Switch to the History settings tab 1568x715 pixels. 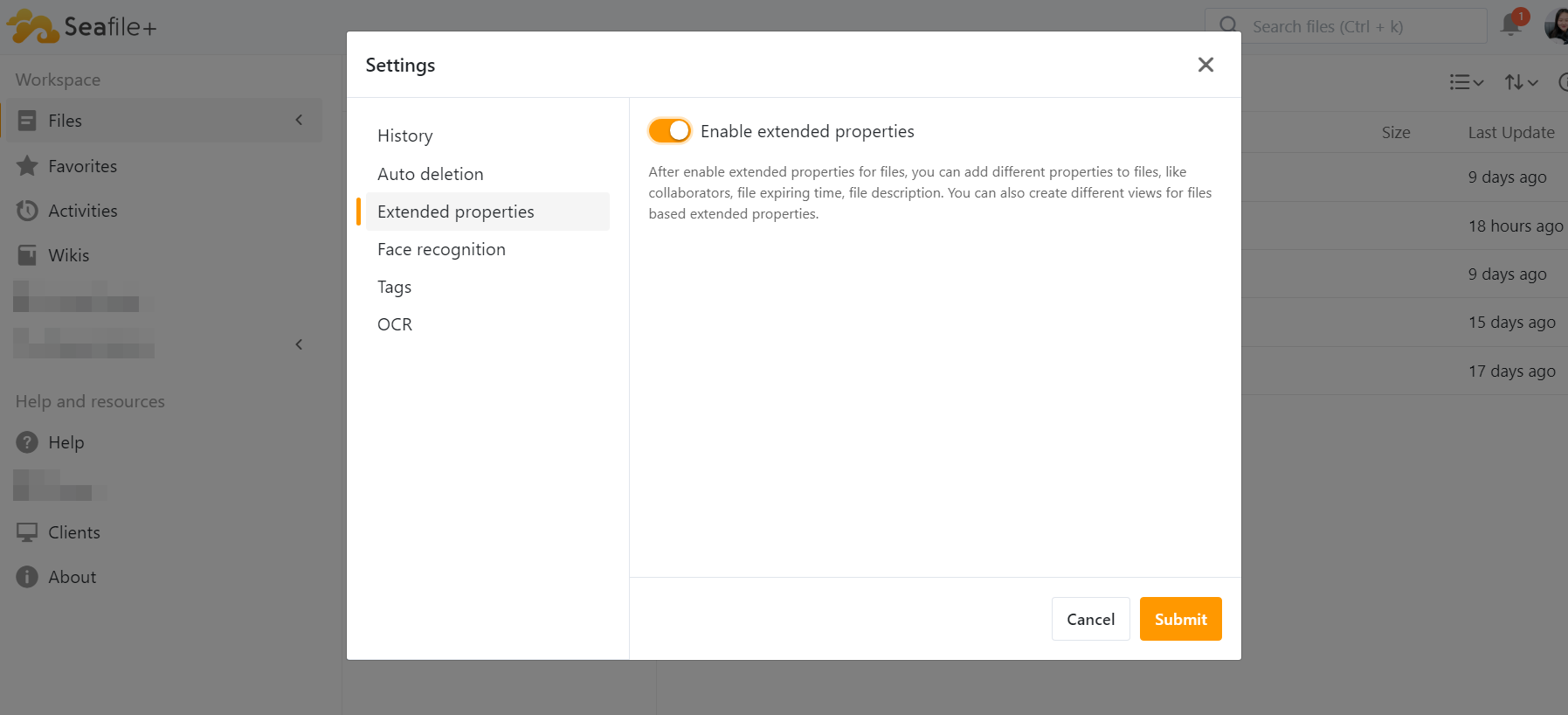coord(405,135)
